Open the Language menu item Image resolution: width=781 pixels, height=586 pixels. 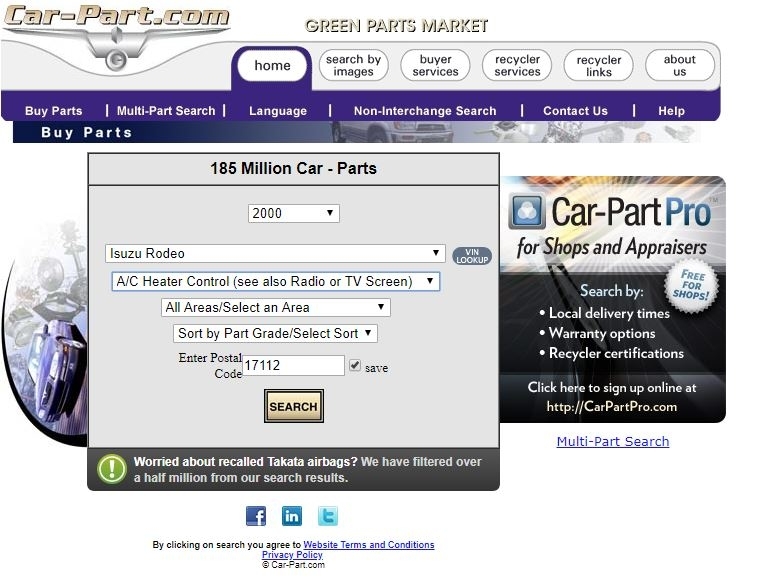tap(278, 111)
